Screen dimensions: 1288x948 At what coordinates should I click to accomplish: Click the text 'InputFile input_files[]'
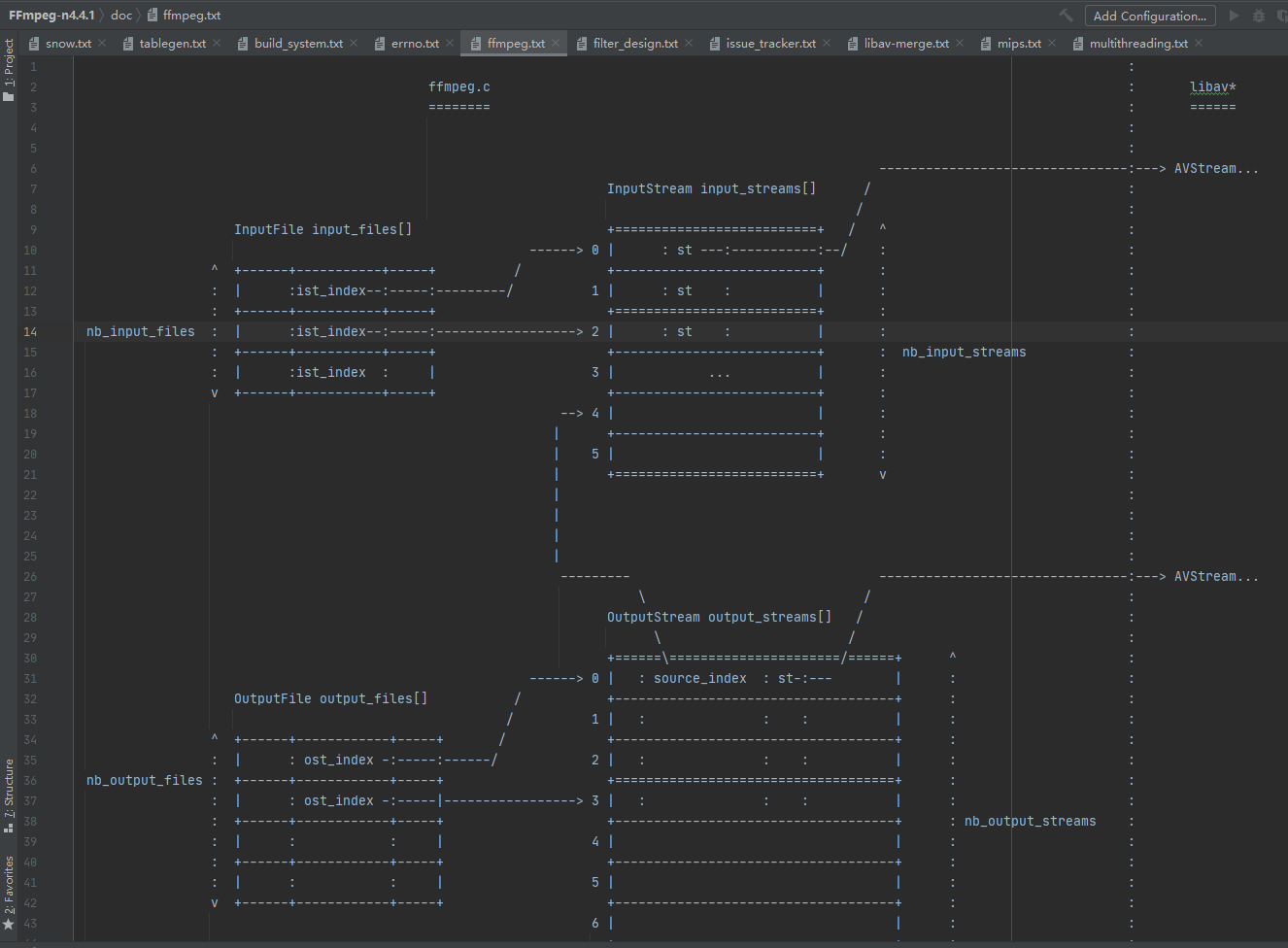[323, 229]
